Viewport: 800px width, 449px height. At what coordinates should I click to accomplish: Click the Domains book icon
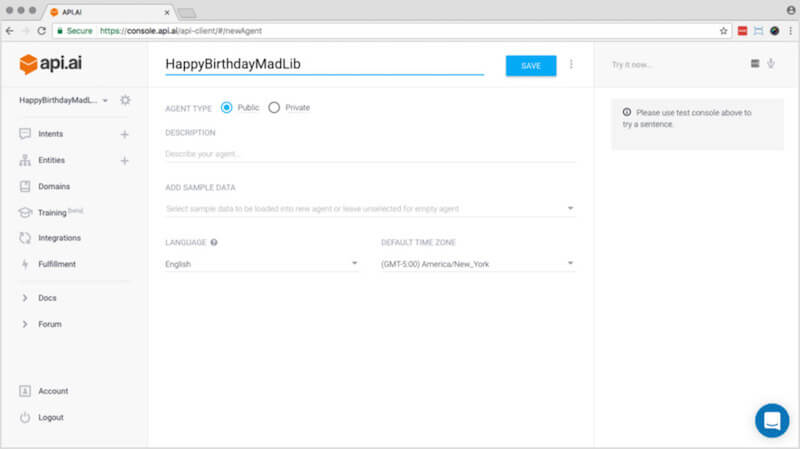[x=24, y=186]
